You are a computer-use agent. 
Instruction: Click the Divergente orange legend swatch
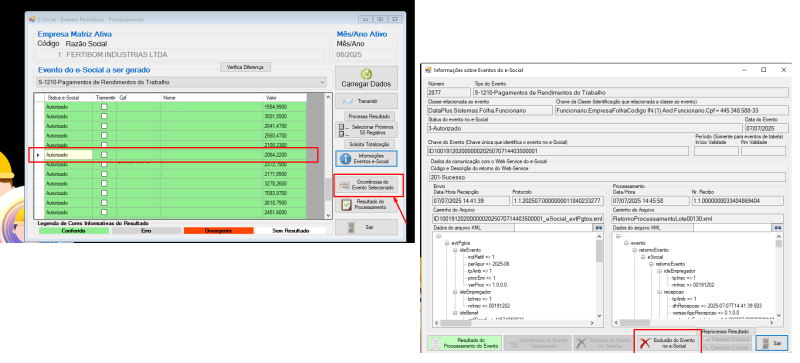click(x=218, y=231)
